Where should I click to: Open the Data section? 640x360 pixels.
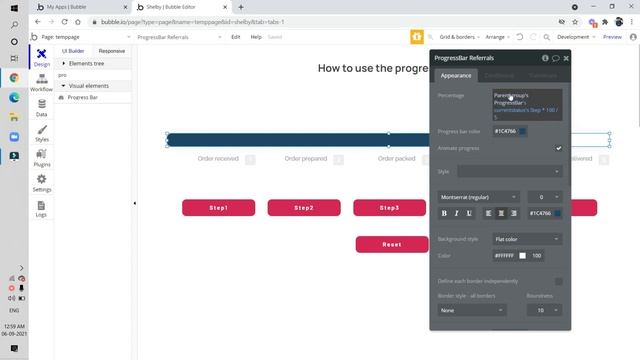42,108
